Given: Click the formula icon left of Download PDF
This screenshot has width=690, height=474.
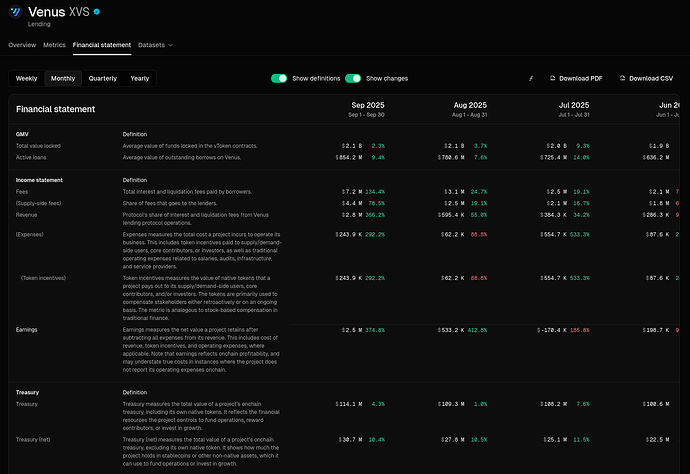Looking at the screenshot, I should pos(531,78).
